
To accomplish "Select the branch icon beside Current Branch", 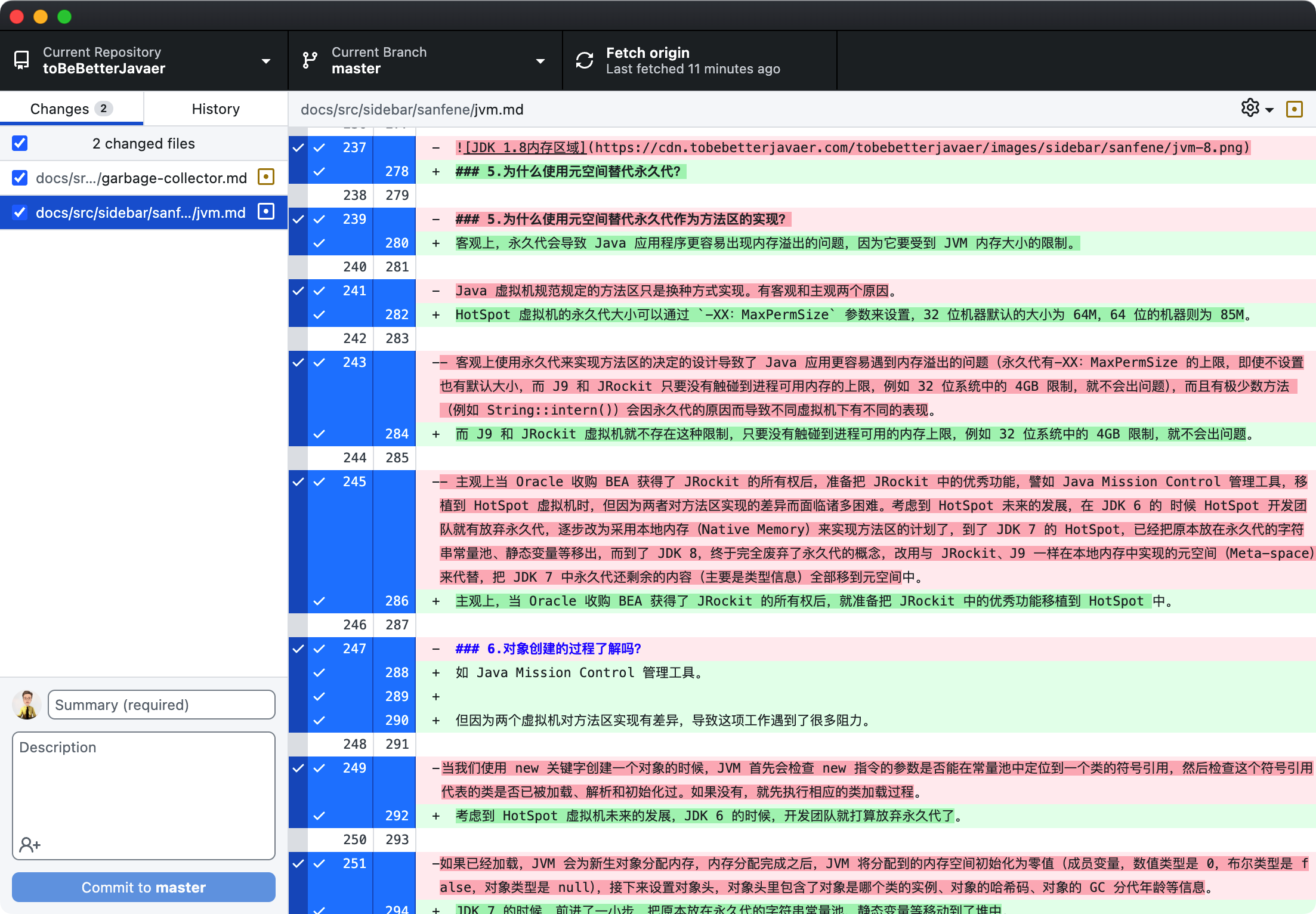I will tap(310, 60).
